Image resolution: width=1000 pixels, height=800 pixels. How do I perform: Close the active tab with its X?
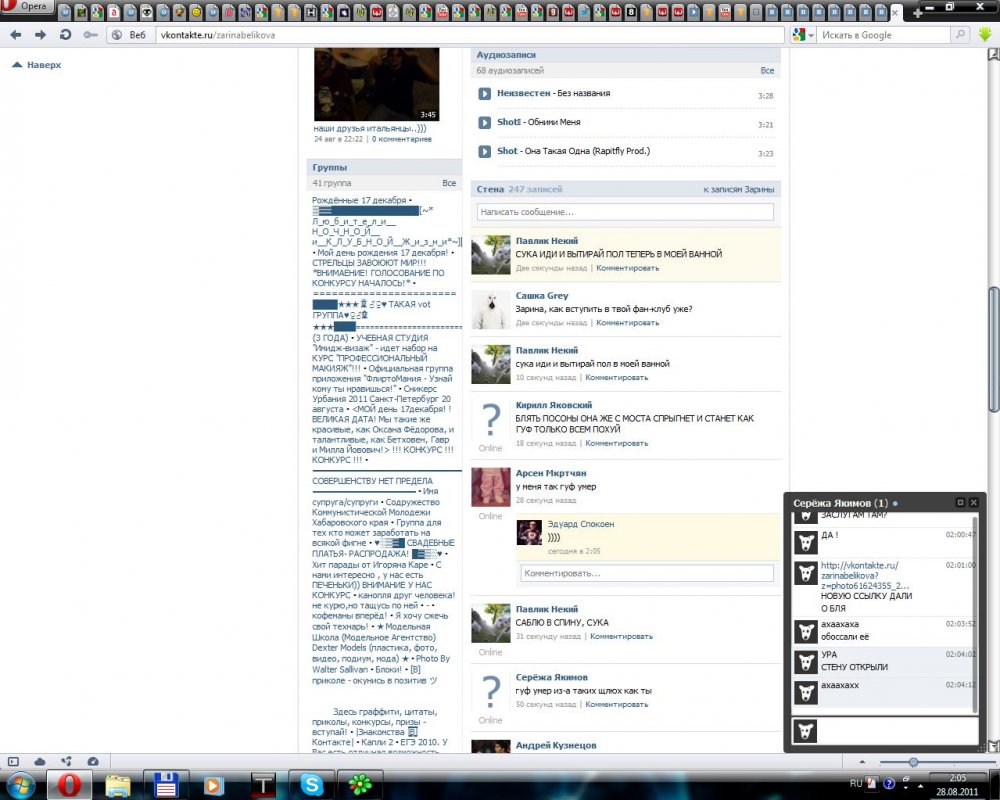[896, 12]
